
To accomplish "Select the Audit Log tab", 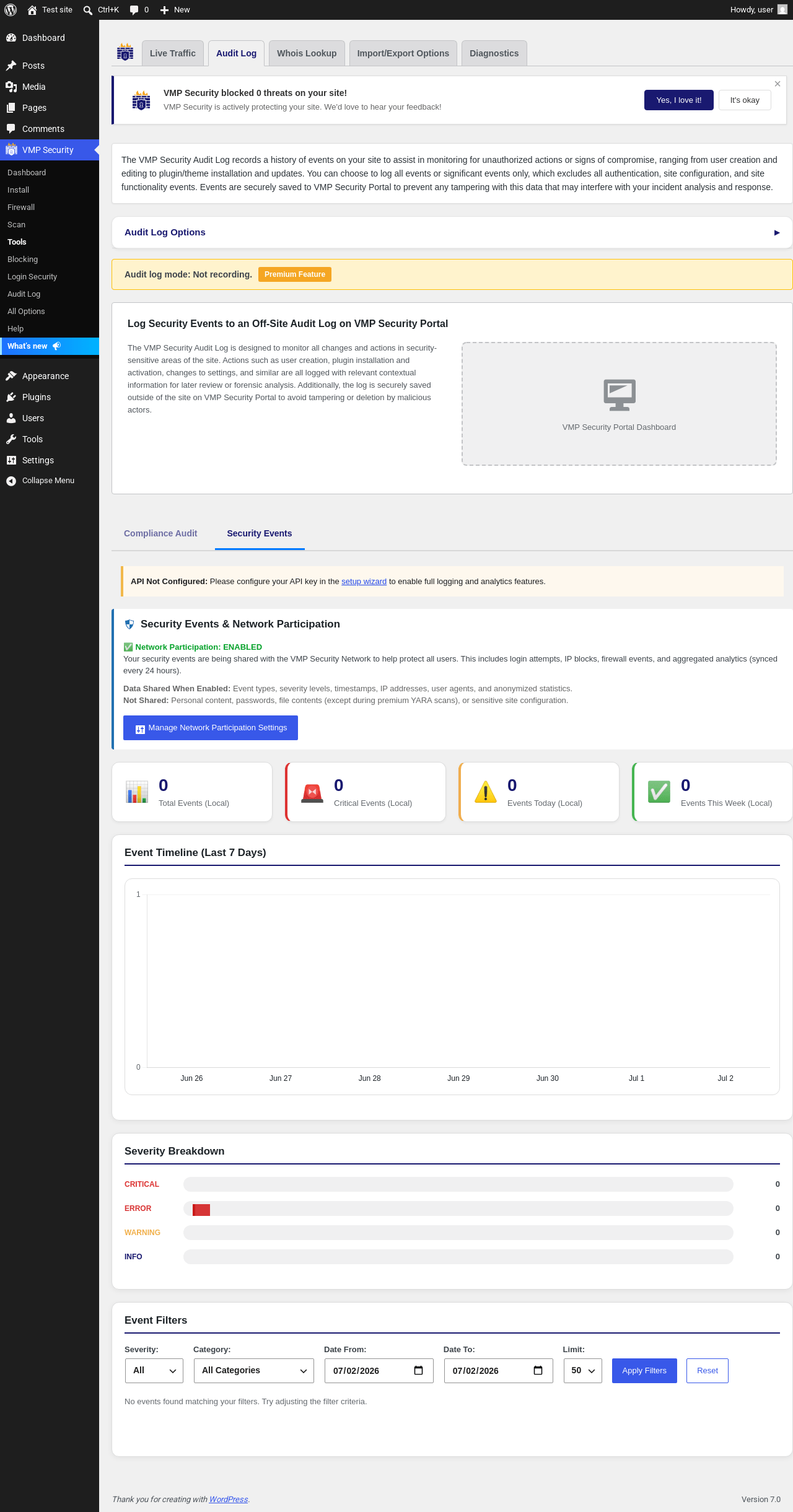I will pyautogui.click(x=237, y=53).
